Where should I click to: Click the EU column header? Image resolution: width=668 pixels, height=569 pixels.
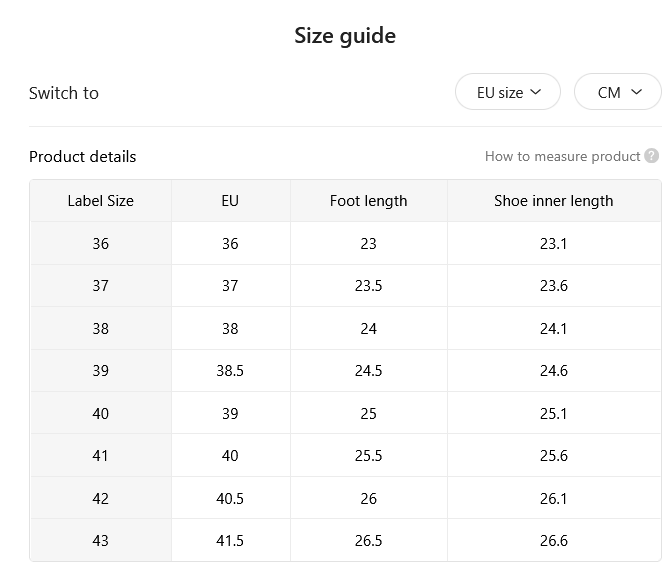pyautogui.click(x=230, y=201)
